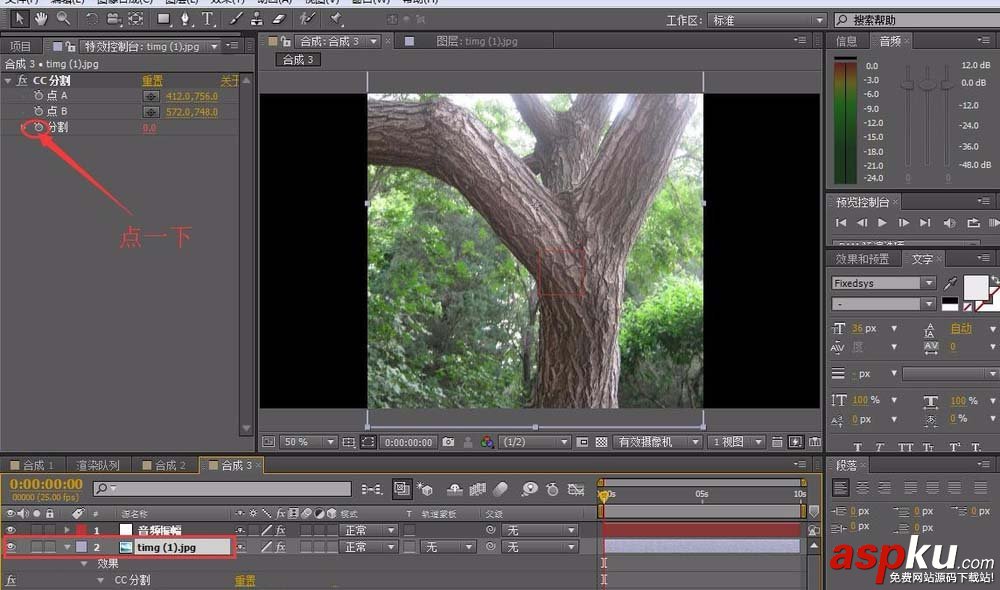Image resolution: width=1000 pixels, height=590 pixels.
Task: Select the Puppet Pin tool
Action: point(336,19)
